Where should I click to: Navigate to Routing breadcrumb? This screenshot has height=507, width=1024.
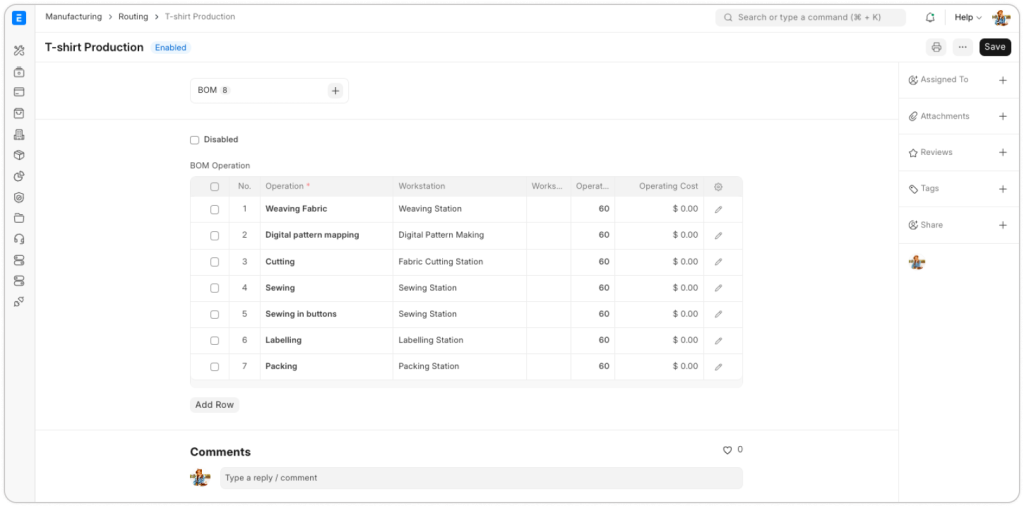(x=134, y=17)
